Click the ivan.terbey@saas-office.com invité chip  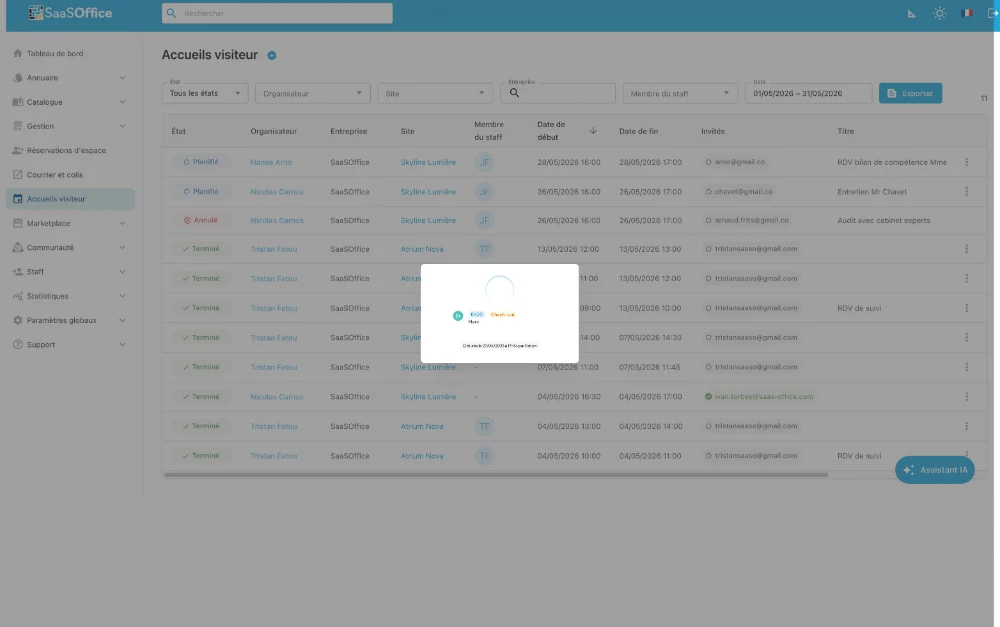coord(759,397)
